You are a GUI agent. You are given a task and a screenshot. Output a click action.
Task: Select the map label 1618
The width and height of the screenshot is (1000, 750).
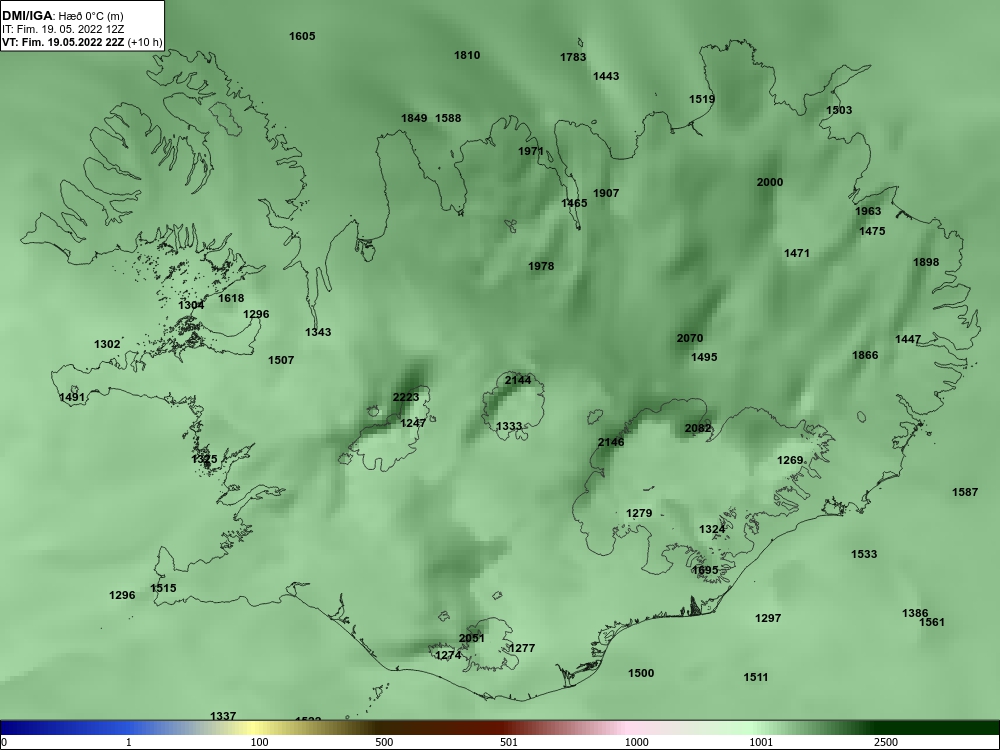click(x=231, y=298)
